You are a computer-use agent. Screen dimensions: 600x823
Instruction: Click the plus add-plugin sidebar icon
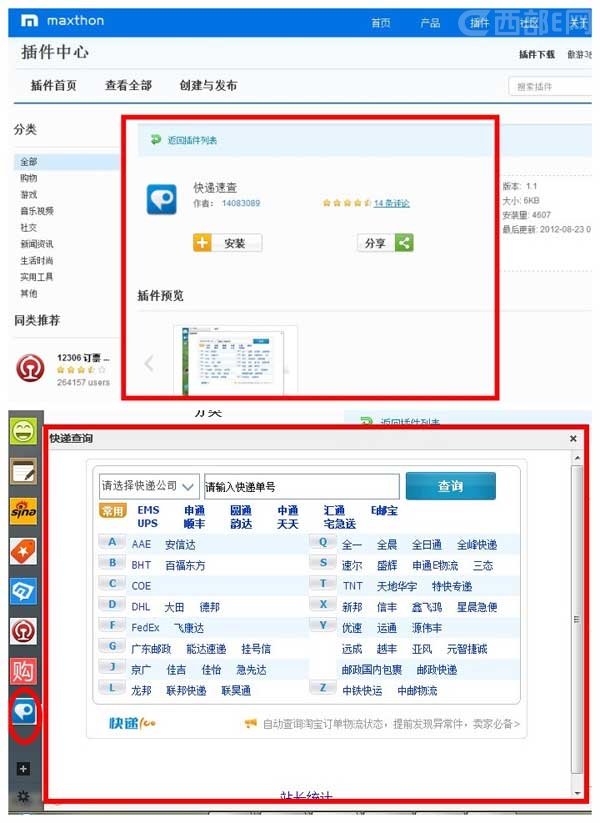(23, 769)
